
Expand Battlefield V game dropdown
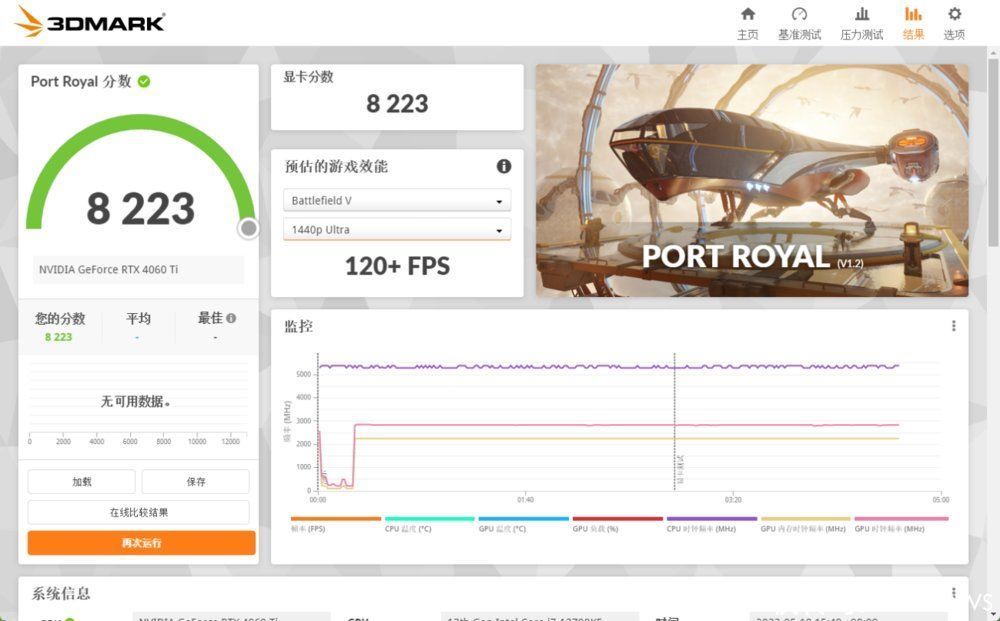[397, 200]
